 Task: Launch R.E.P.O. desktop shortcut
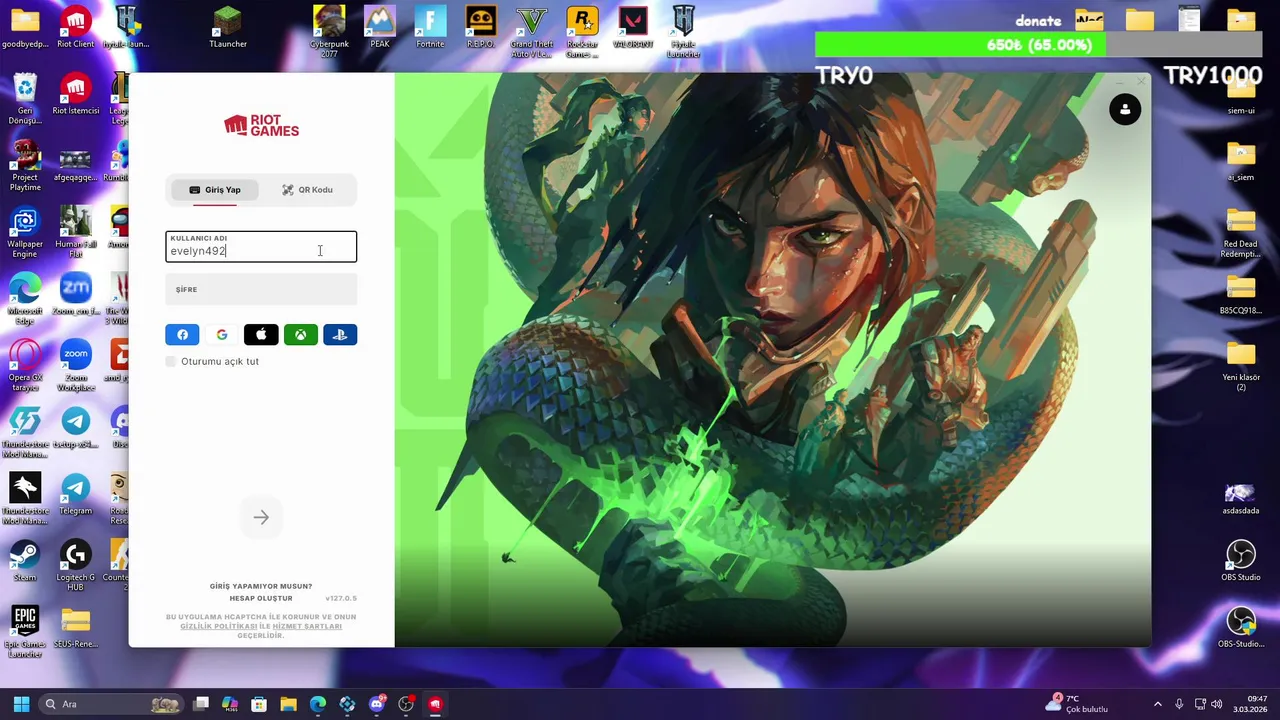click(481, 27)
